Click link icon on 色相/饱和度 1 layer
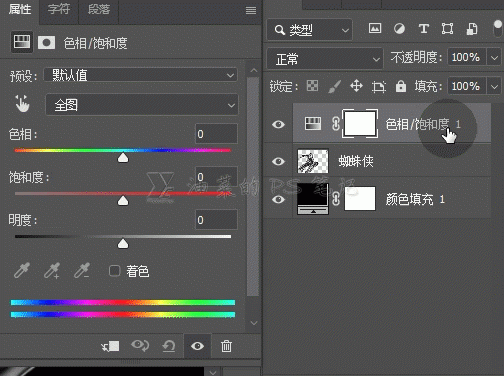This screenshot has width=504, height=376. click(x=336, y=124)
